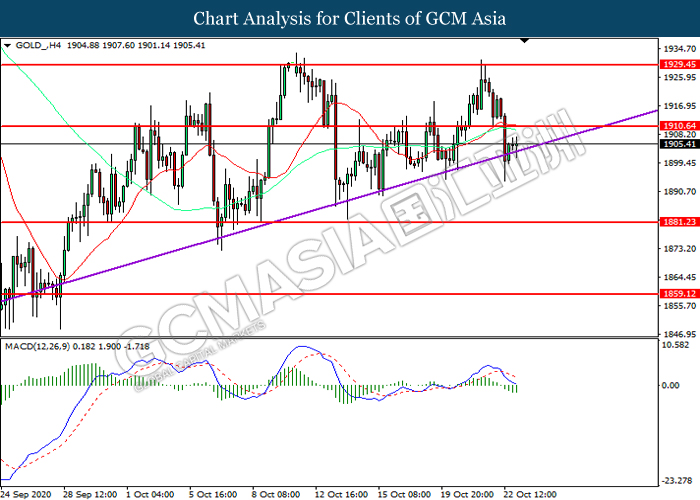Click the -23.278 MACD scale value
Viewport: 700px width, 500px height.
(678, 480)
